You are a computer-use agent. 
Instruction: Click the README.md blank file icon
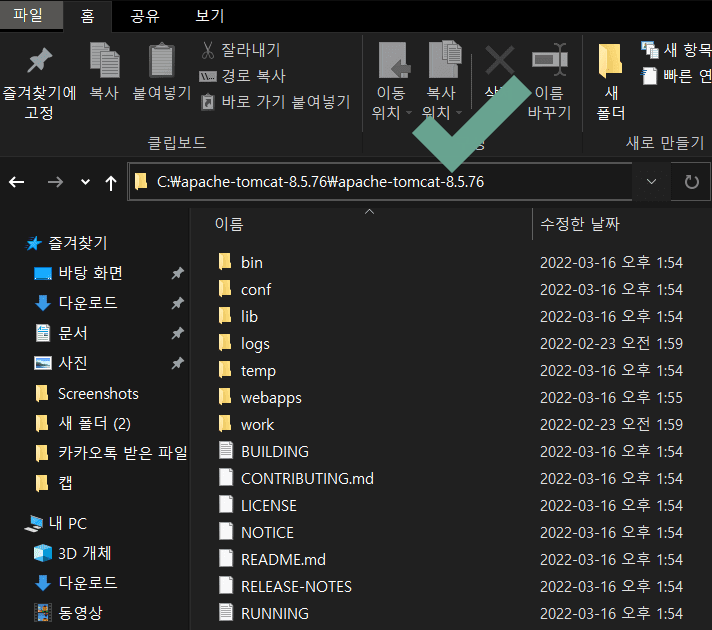[226, 558]
